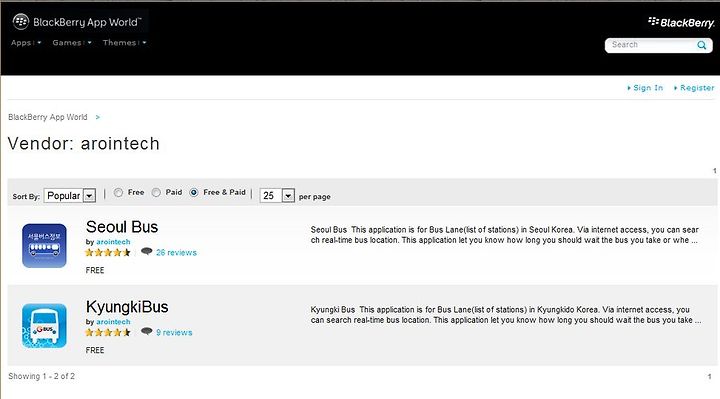
Task: Click the FREE price under KyungkiBus
Action: coord(95,350)
